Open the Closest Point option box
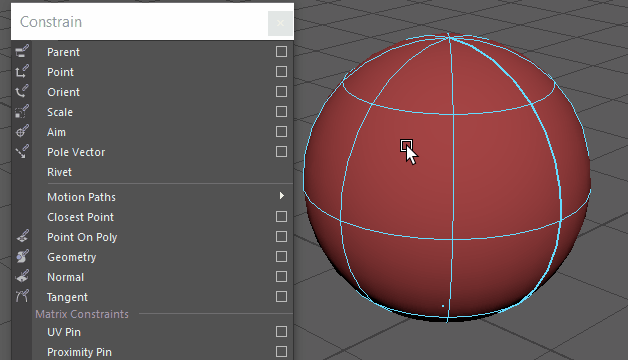The width and height of the screenshot is (628, 360). coord(281,217)
